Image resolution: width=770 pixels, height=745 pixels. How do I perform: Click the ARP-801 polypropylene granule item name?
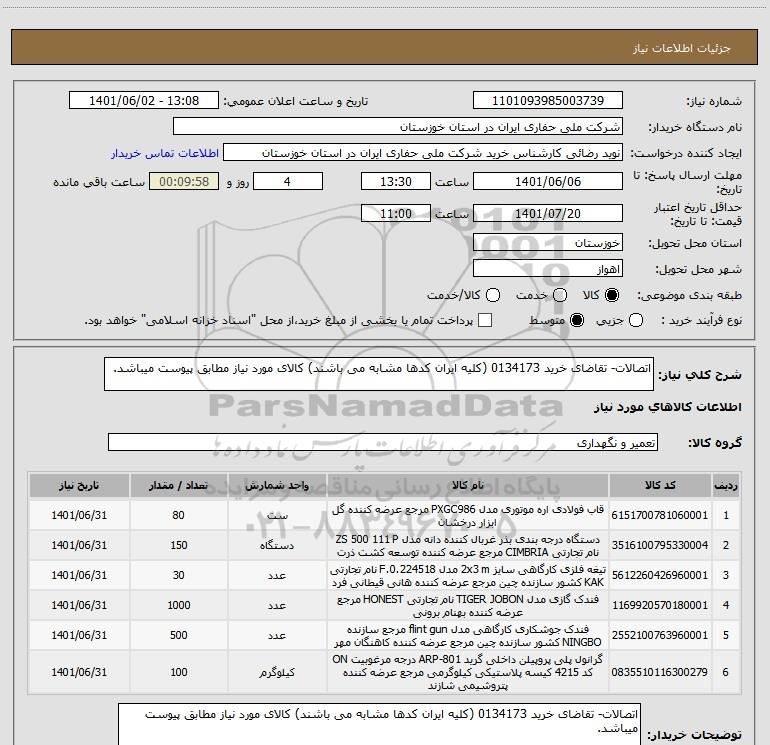coord(468,672)
